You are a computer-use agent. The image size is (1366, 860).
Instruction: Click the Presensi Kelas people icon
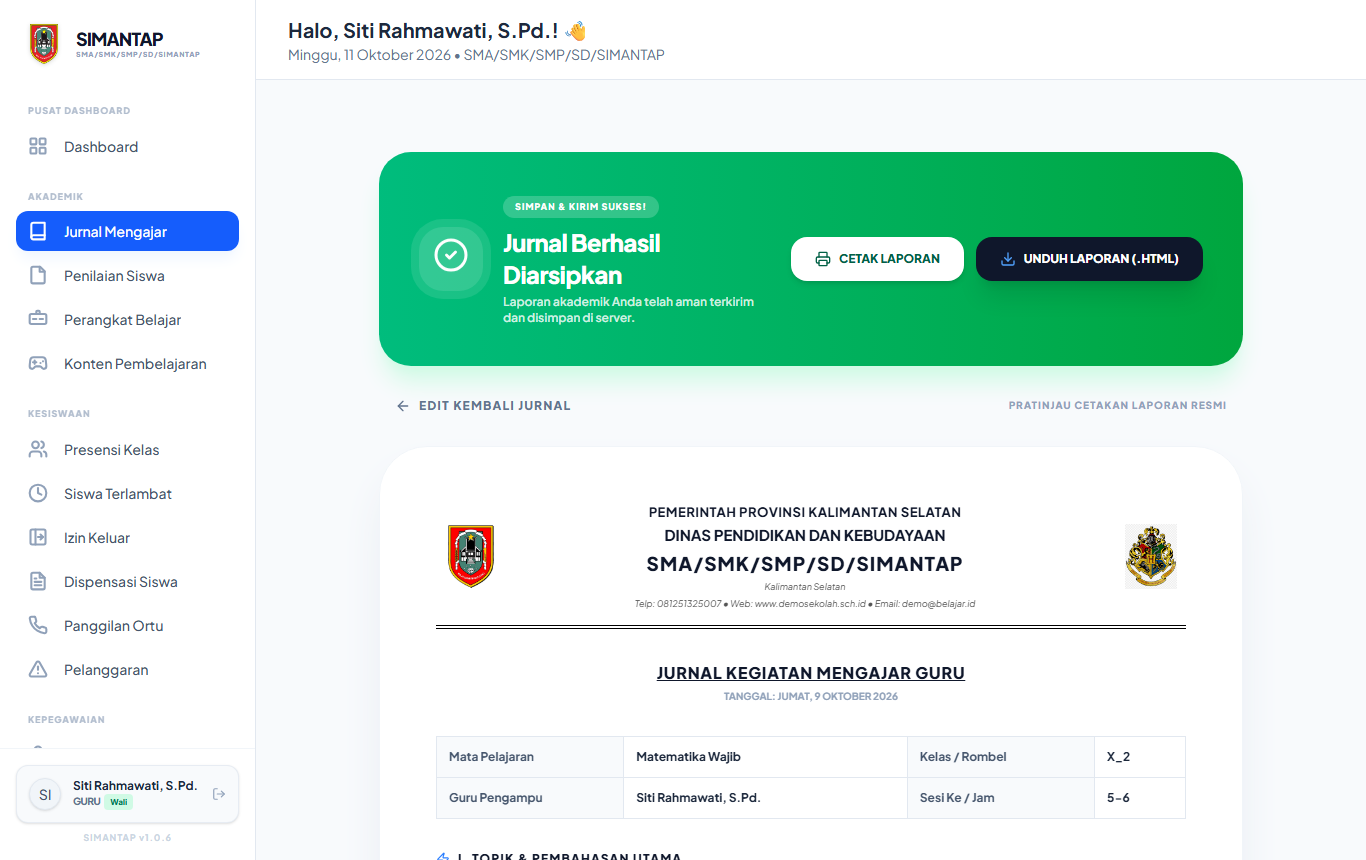38,449
